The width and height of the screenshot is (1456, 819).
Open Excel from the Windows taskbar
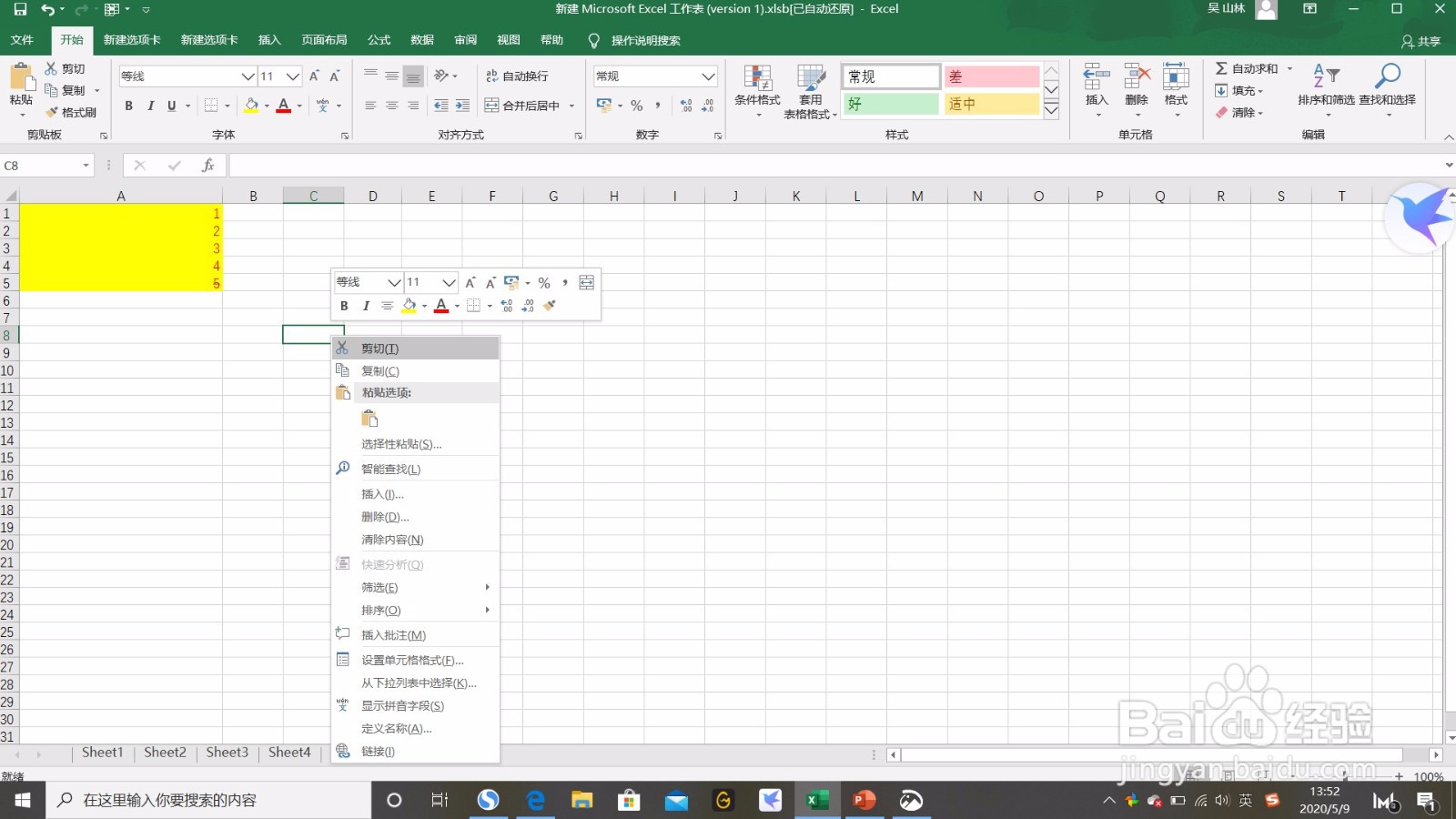tap(817, 800)
